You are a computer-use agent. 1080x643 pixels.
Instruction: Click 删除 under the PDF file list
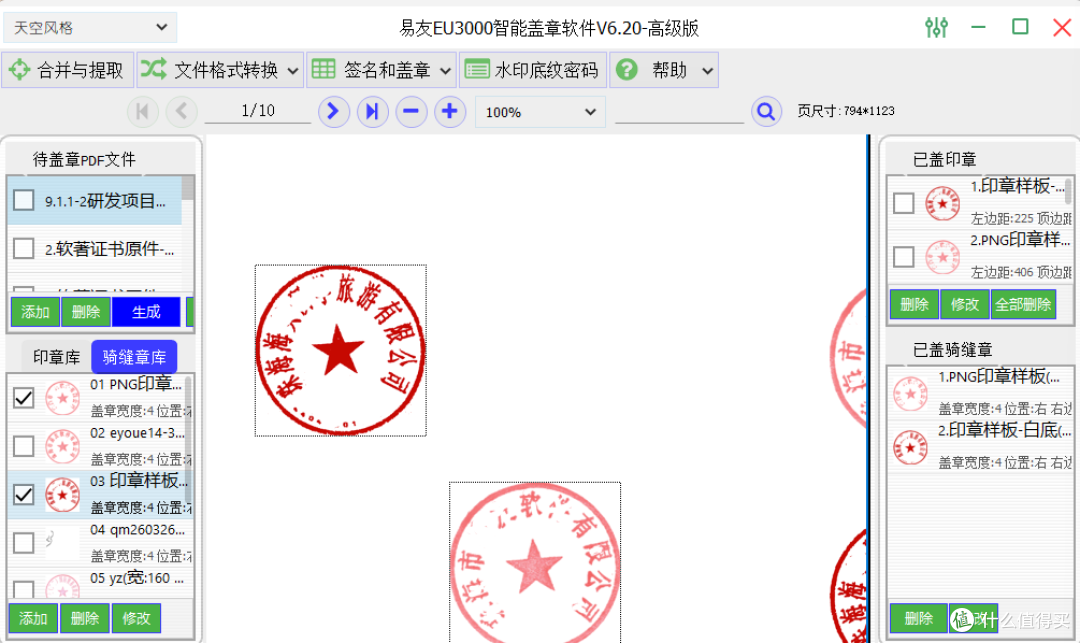click(86, 312)
